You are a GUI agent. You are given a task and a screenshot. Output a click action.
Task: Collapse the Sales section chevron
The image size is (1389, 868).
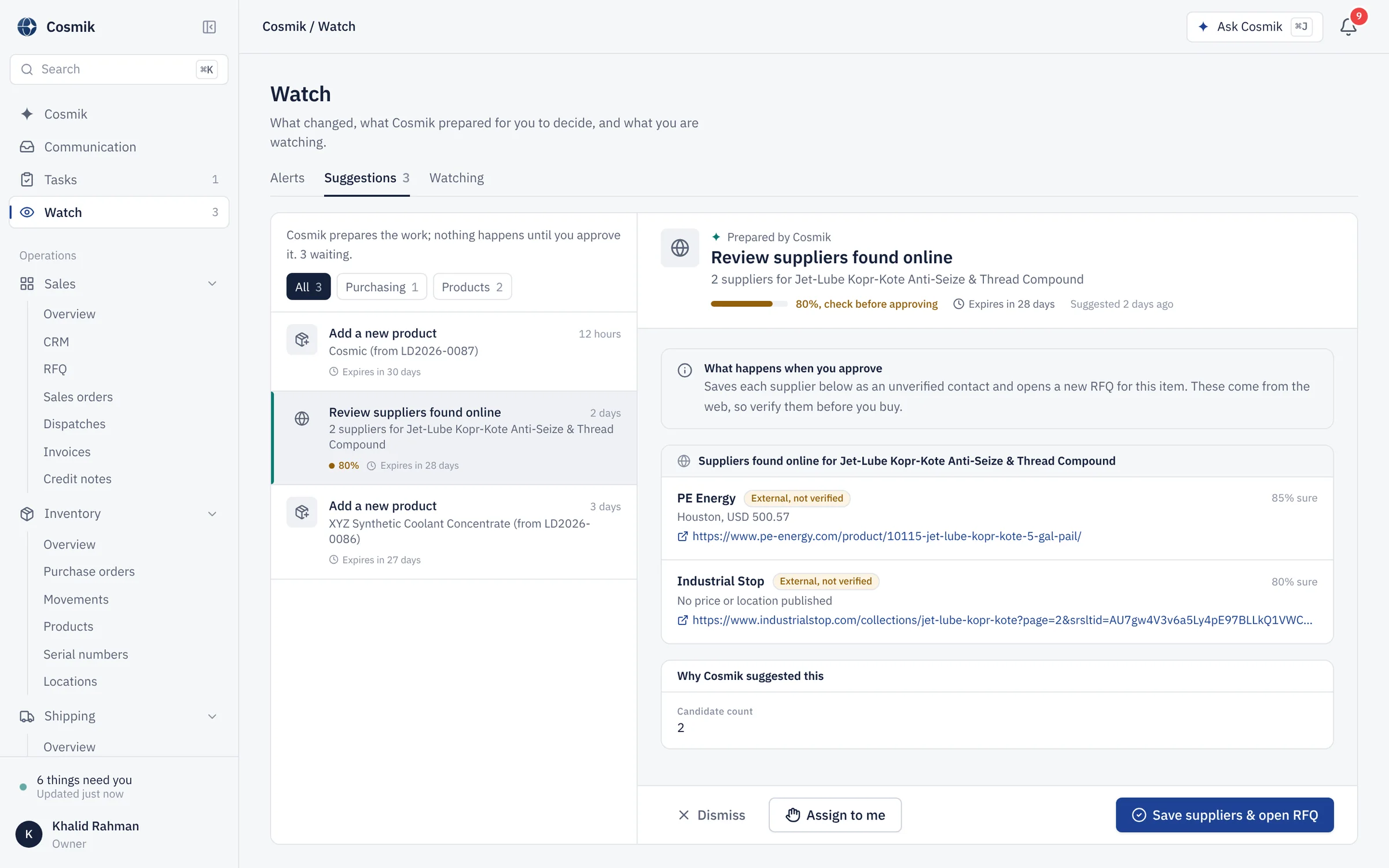coord(212,284)
